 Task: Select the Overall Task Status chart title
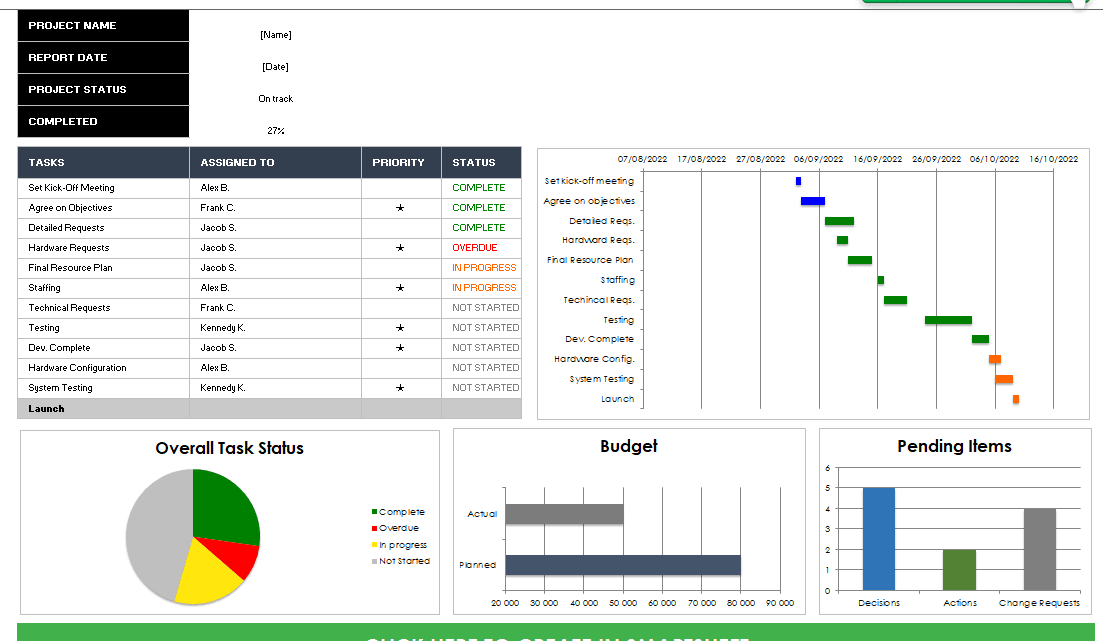pyautogui.click(x=229, y=448)
